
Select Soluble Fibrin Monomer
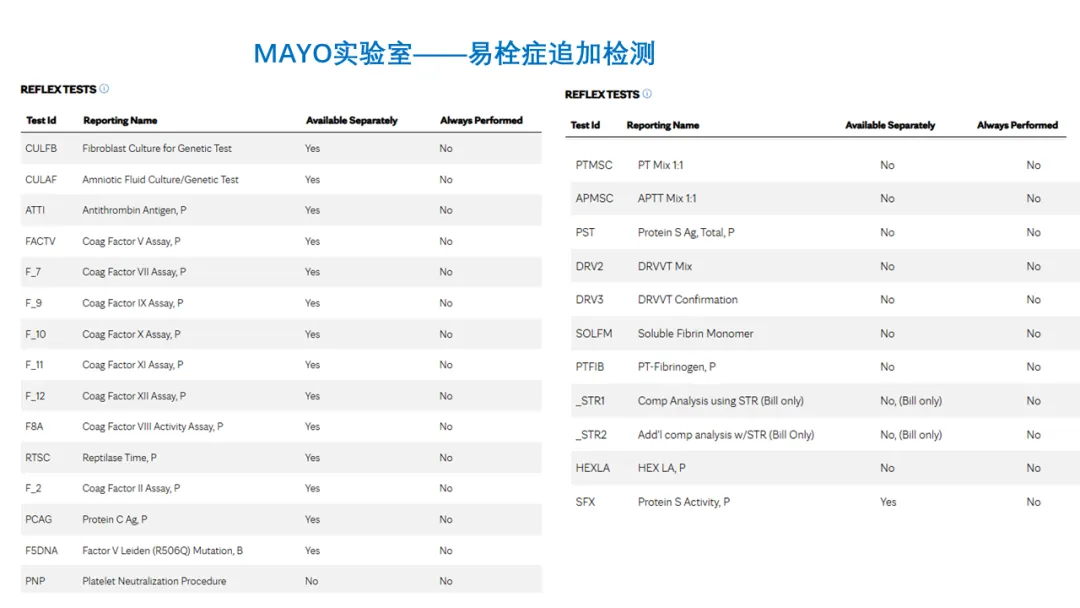[x=696, y=333]
